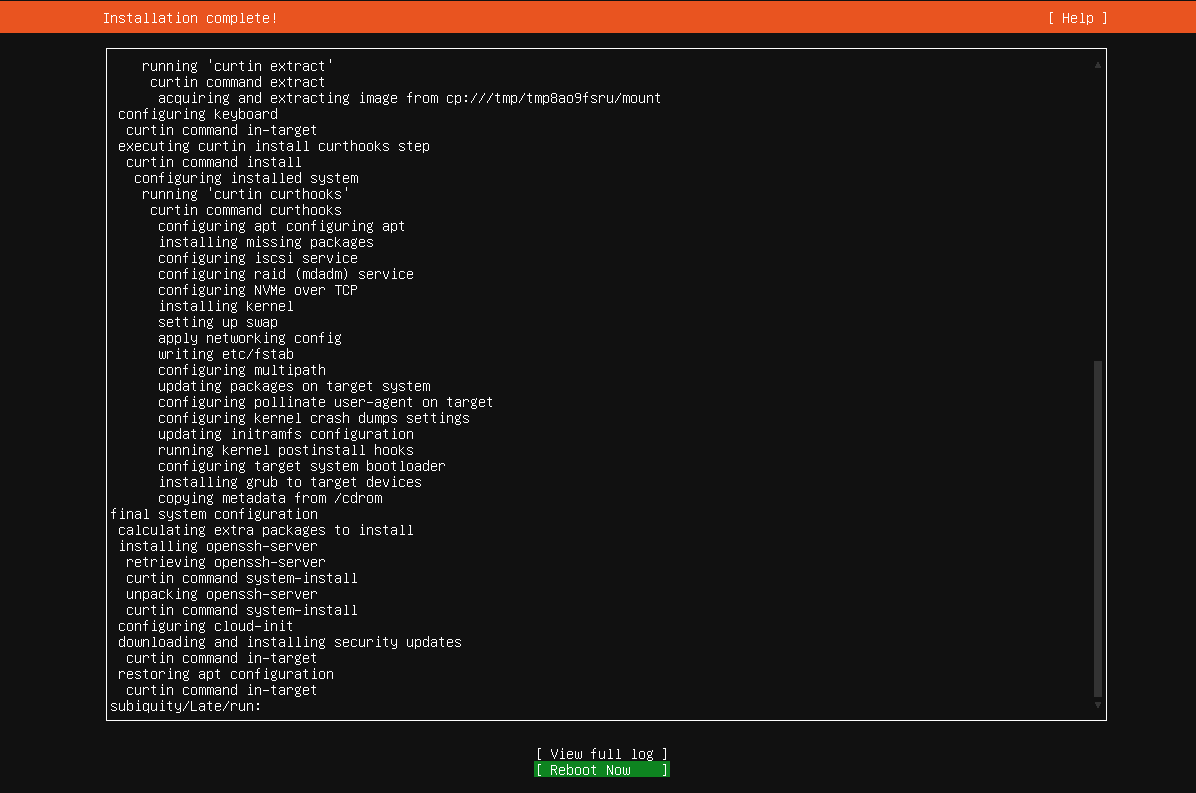Select the 'installing openssh-server' log line

coord(217,546)
